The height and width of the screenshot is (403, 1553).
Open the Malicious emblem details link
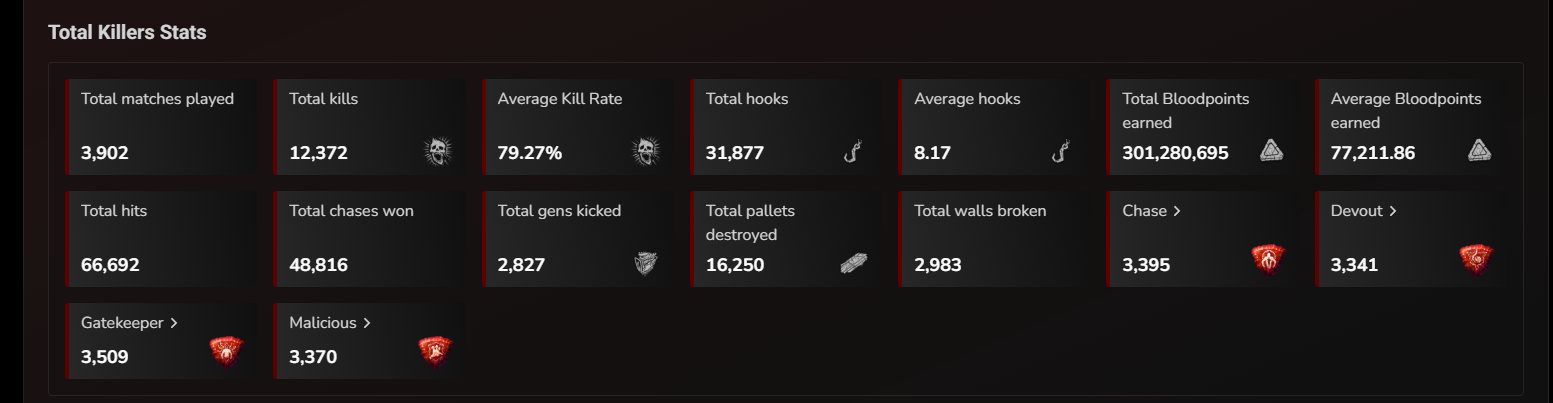(x=330, y=323)
